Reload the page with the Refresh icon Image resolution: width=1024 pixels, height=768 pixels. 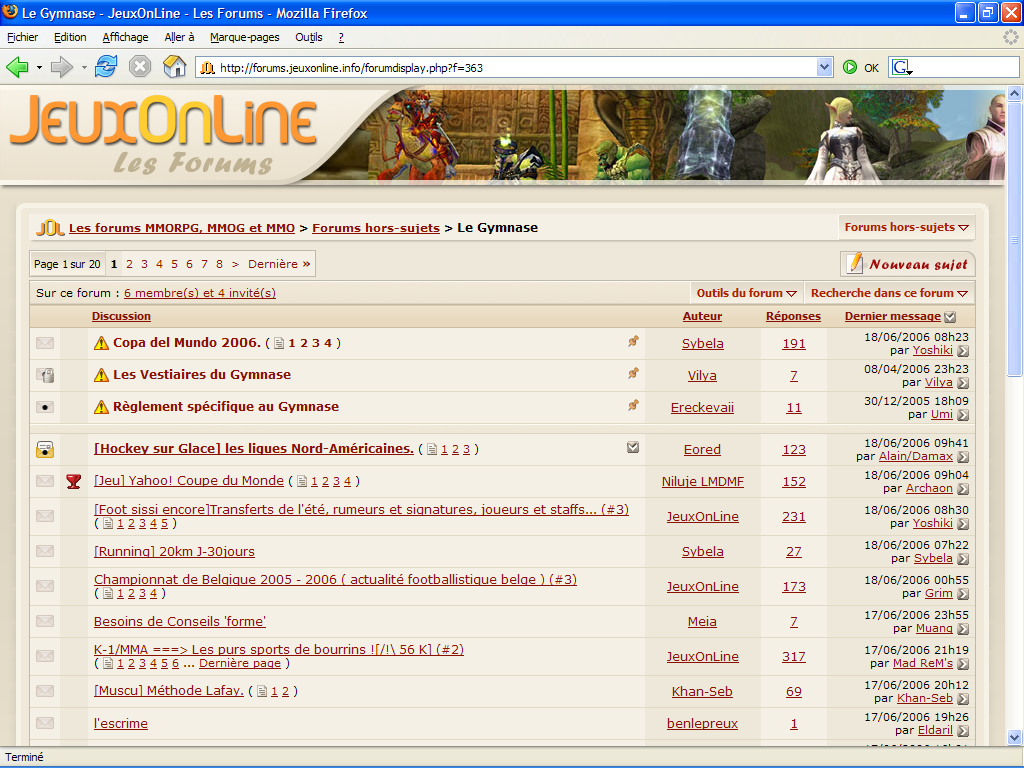[x=106, y=67]
